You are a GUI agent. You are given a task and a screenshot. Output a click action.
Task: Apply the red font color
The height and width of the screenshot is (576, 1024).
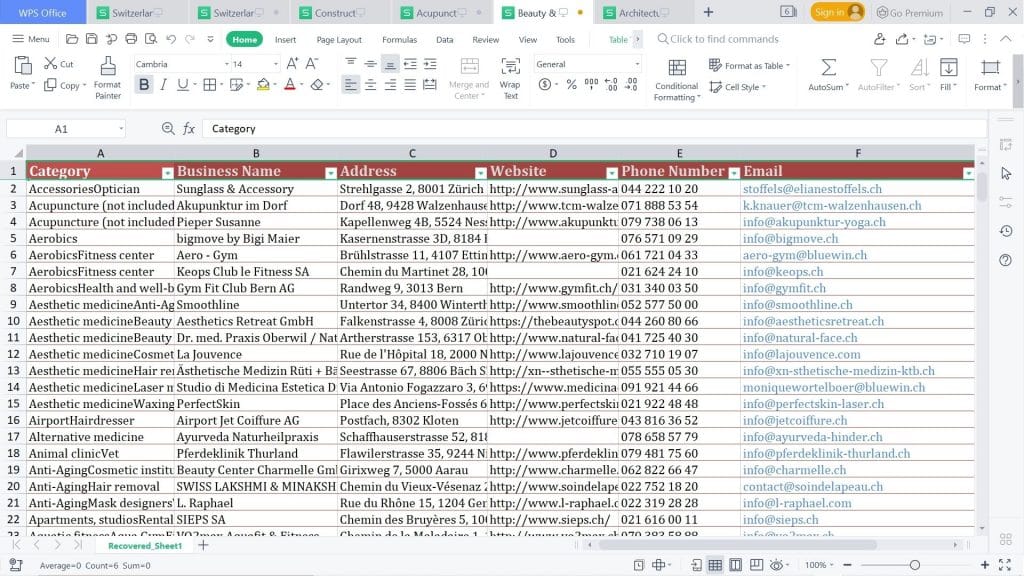(290, 84)
